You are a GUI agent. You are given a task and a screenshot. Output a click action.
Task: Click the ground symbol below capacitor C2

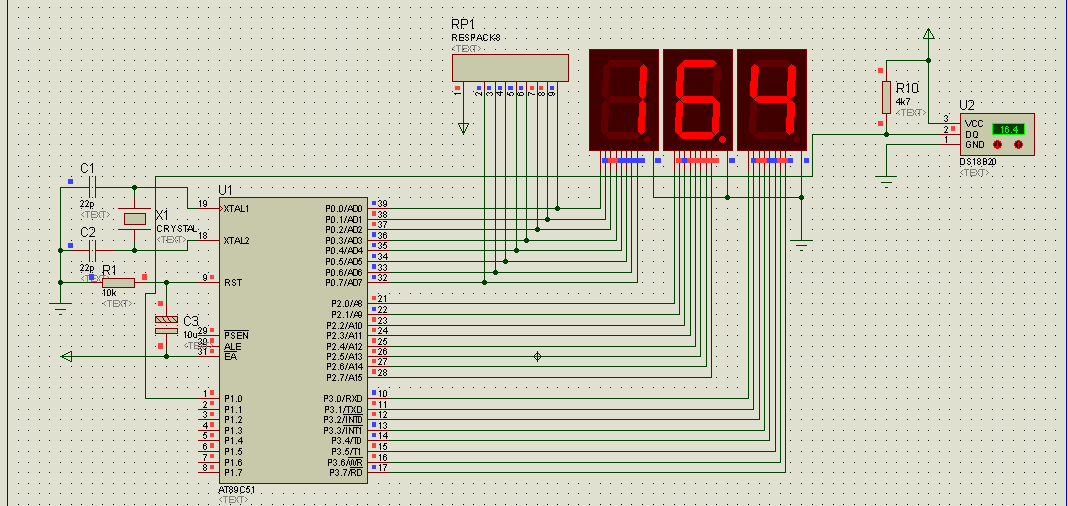coord(60,309)
